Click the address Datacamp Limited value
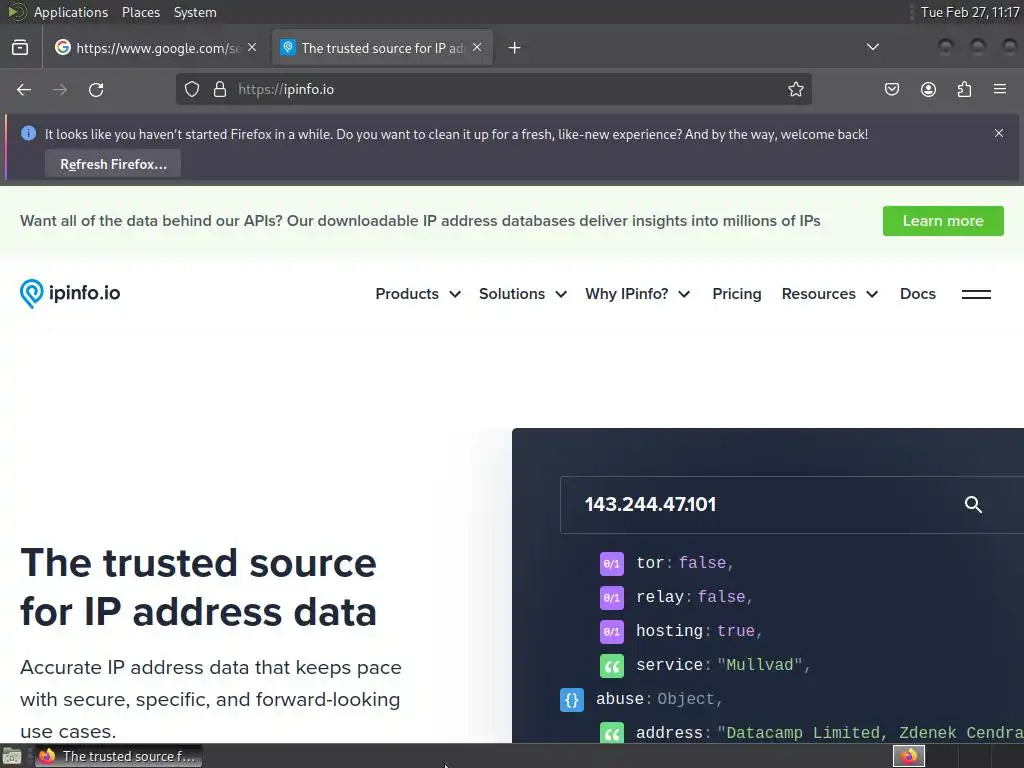The width and height of the screenshot is (1024, 768). pyautogui.click(x=871, y=733)
